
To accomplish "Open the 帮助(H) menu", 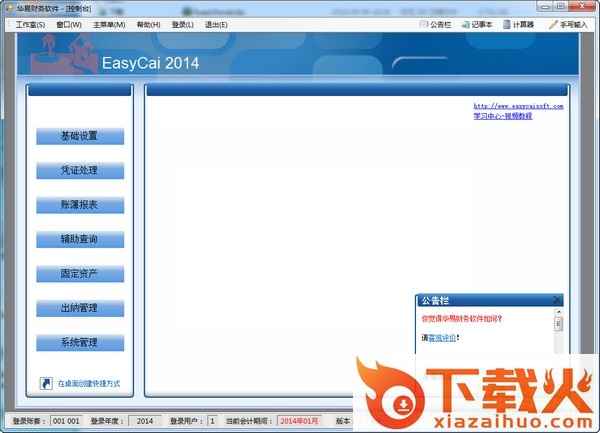I will 148,25.
